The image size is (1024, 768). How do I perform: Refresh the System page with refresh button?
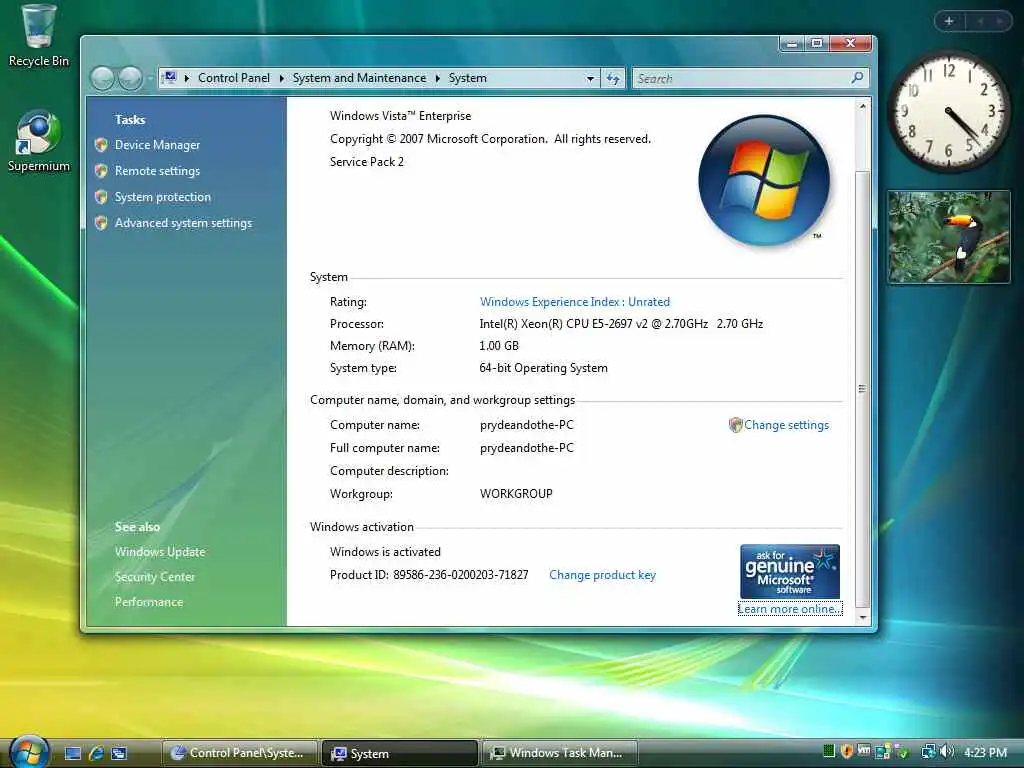coord(613,78)
